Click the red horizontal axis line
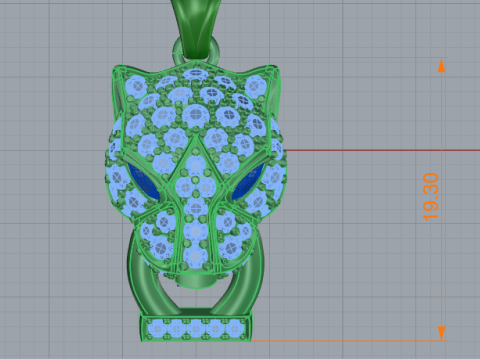This screenshot has width=480, height=360. click(x=382, y=150)
